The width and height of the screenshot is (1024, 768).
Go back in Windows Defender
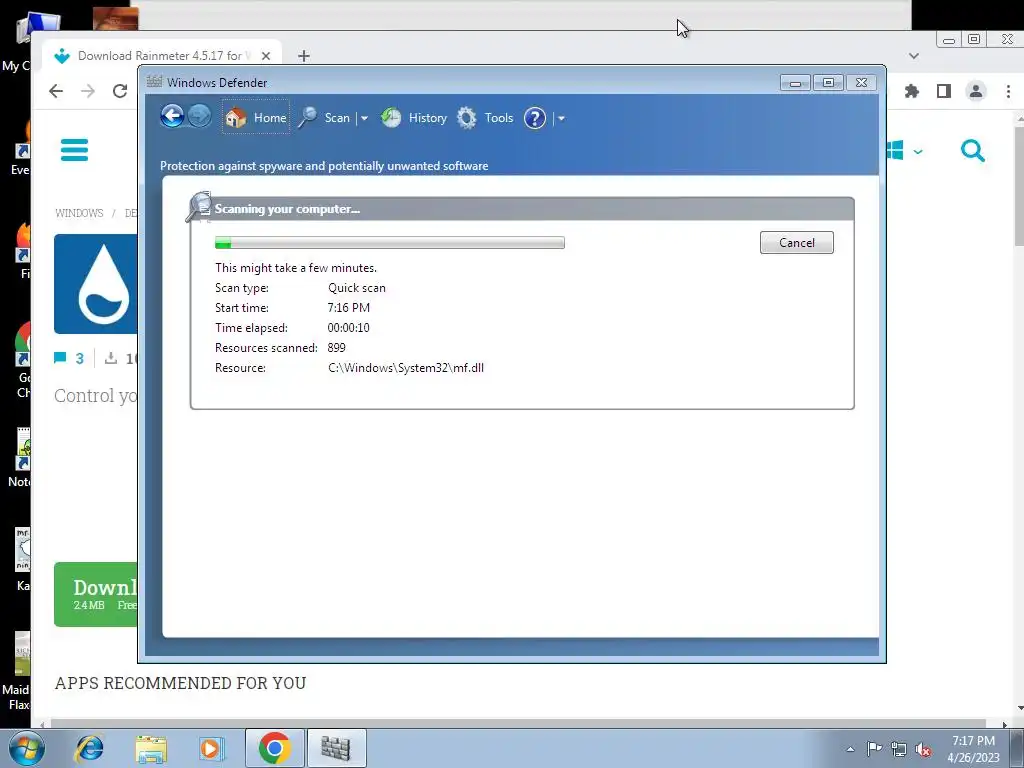pyautogui.click(x=172, y=117)
